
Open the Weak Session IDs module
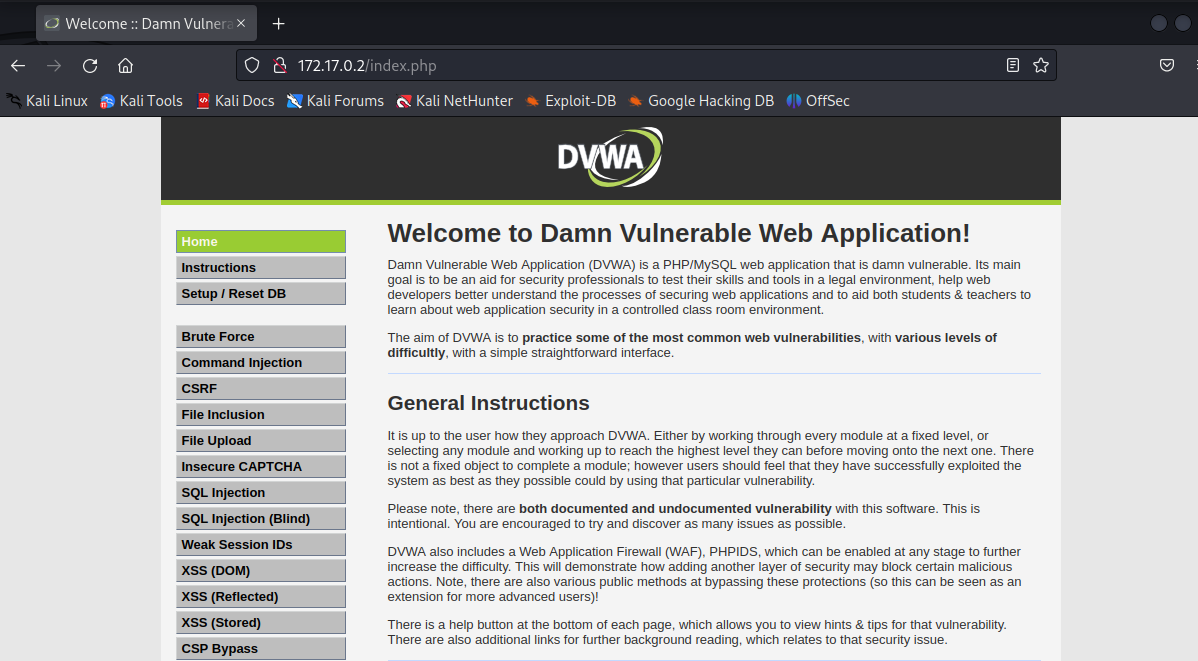(261, 544)
